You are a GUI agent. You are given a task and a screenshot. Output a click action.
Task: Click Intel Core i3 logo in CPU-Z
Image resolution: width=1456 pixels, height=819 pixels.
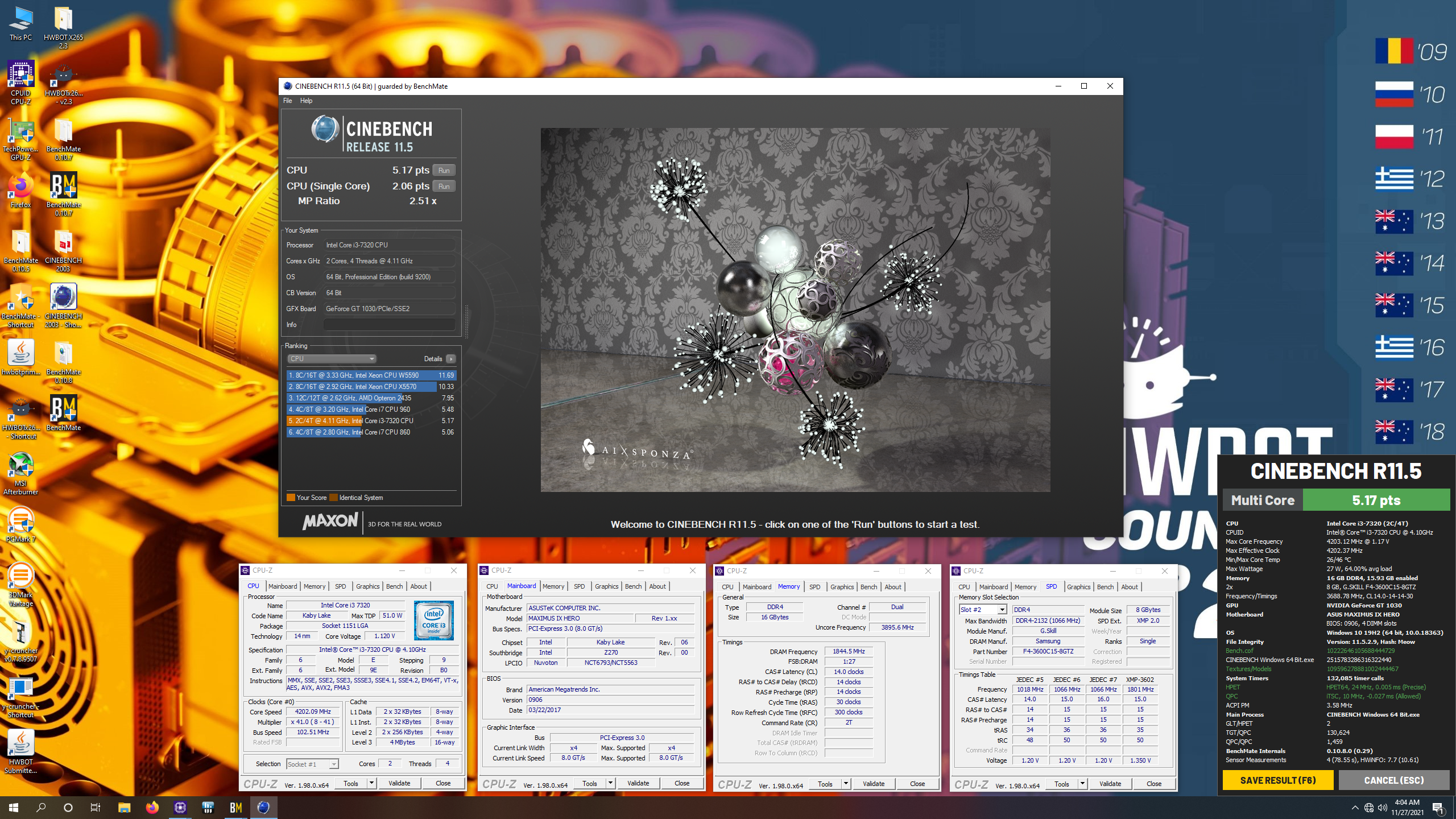pos(433,621)
